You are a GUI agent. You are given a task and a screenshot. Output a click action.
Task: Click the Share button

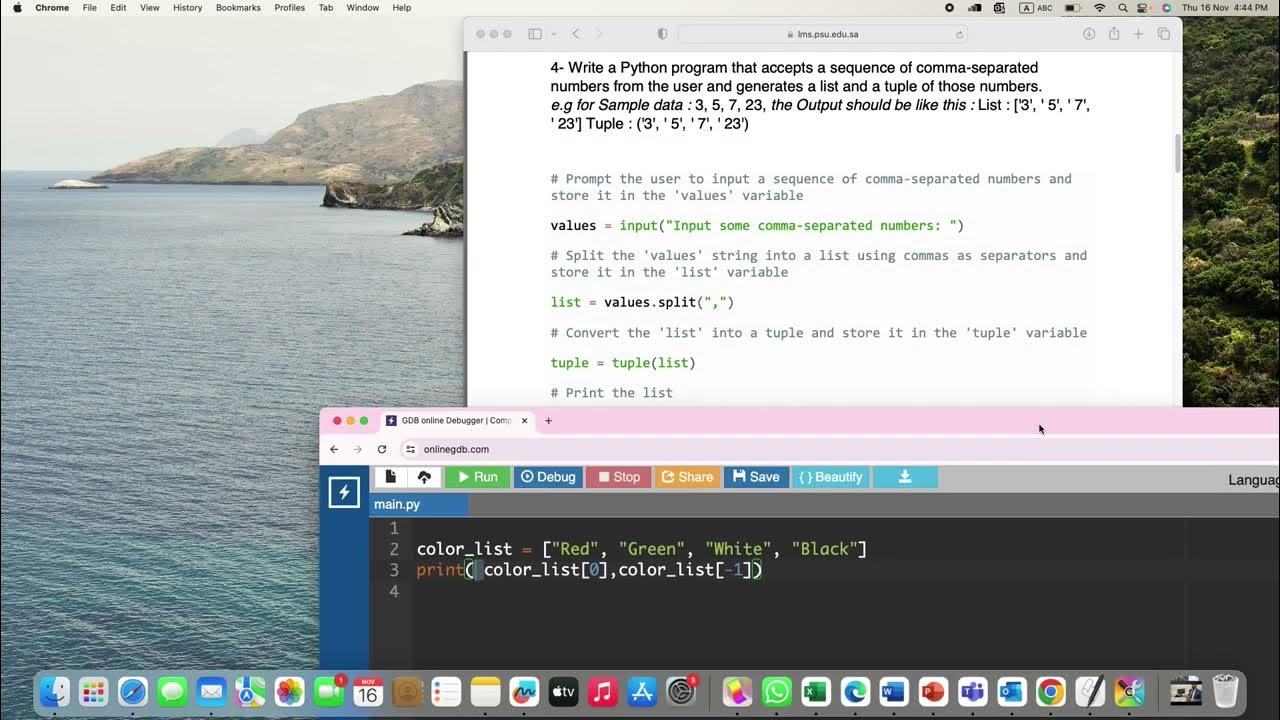pyautogui.click(x=688, y=477)
